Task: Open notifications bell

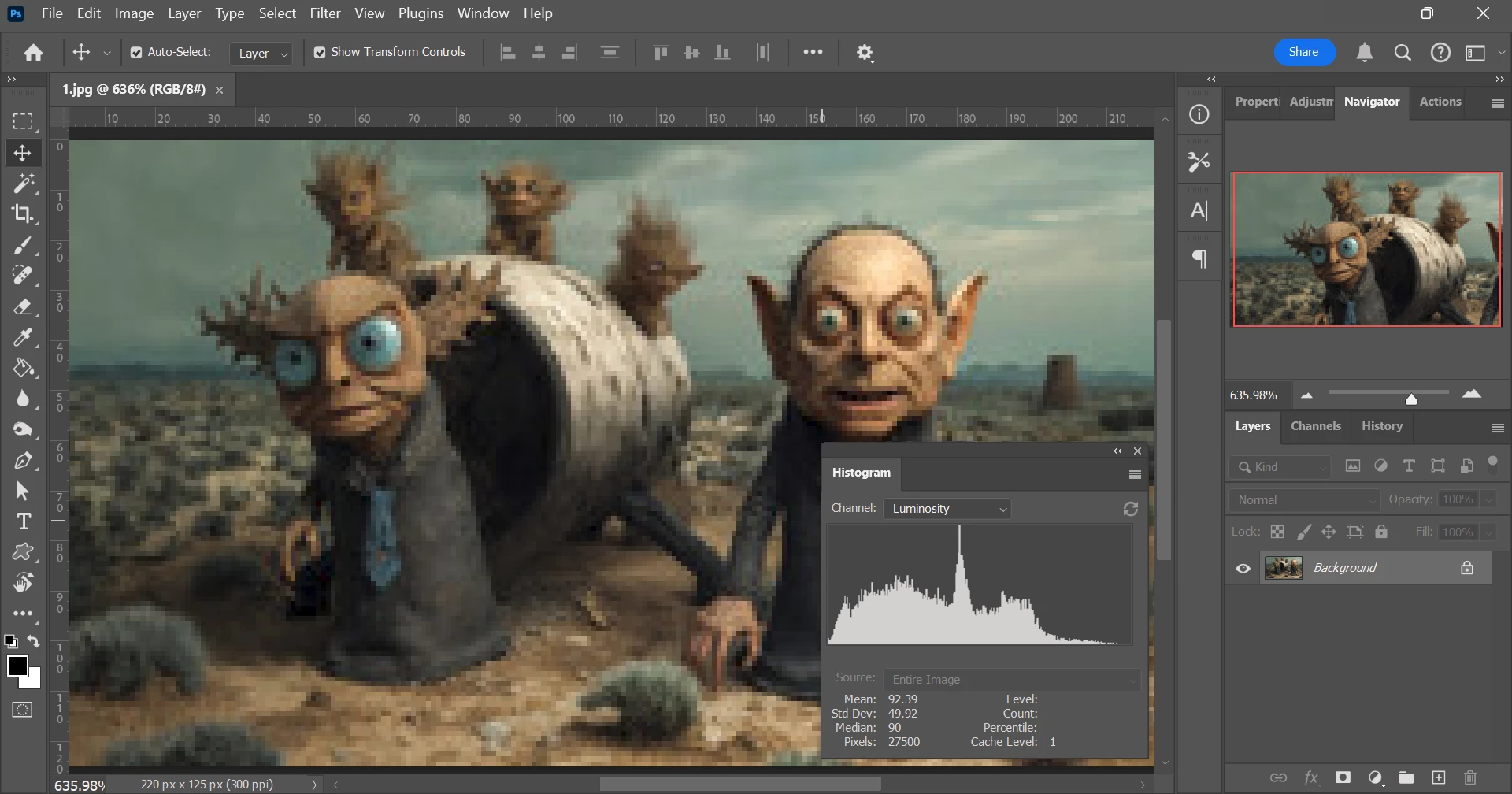Action: pos(1365,53)
